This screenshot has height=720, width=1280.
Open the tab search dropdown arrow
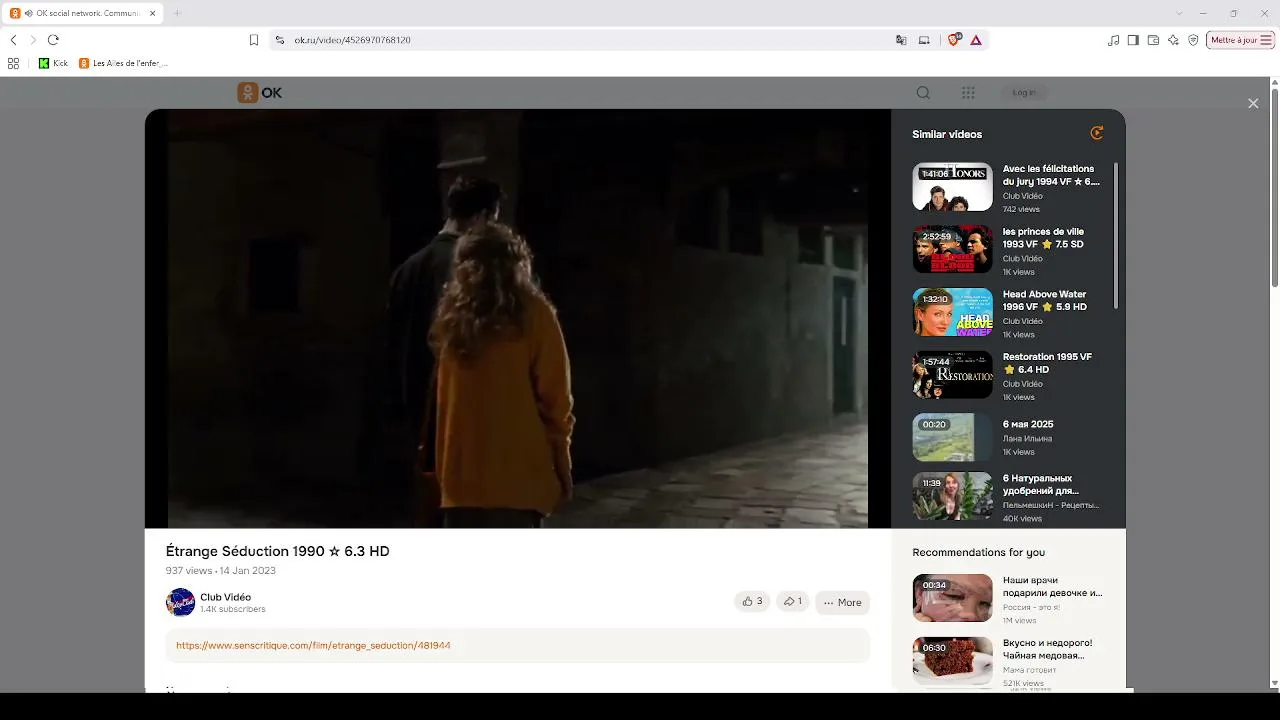point(1179,13)
